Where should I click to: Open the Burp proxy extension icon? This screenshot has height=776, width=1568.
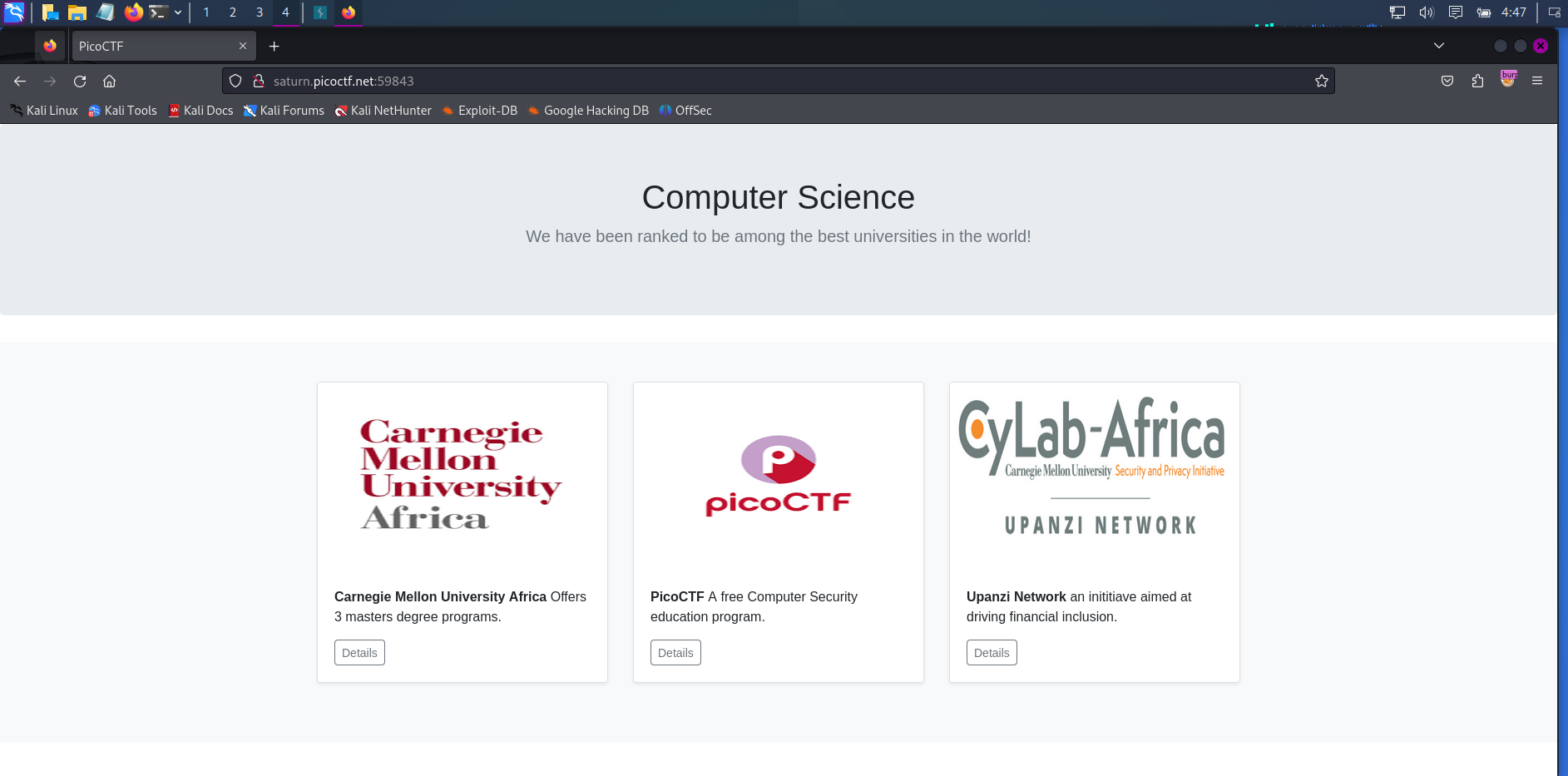[x=1508, y=79]
